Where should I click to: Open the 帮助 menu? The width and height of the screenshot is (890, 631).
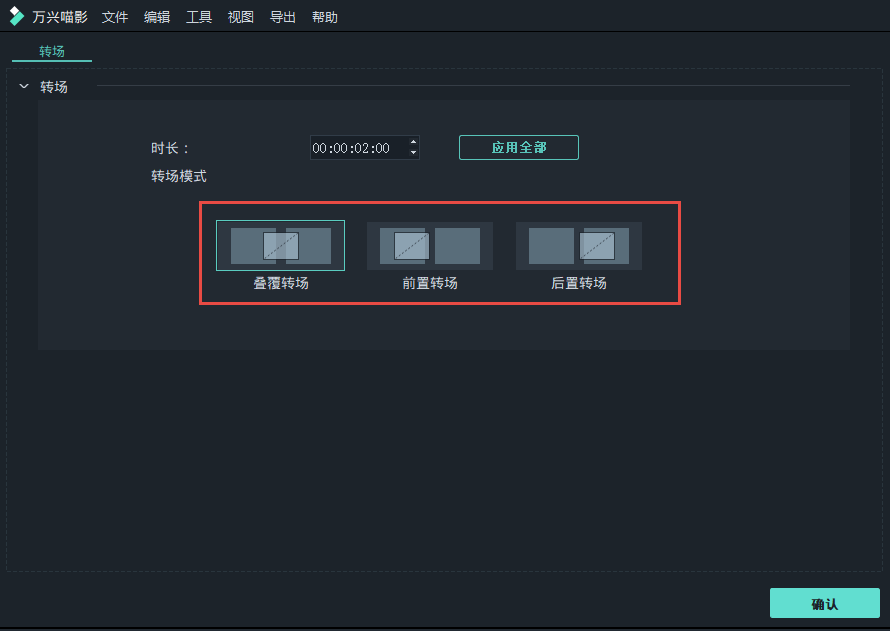[x=324, y=16]
